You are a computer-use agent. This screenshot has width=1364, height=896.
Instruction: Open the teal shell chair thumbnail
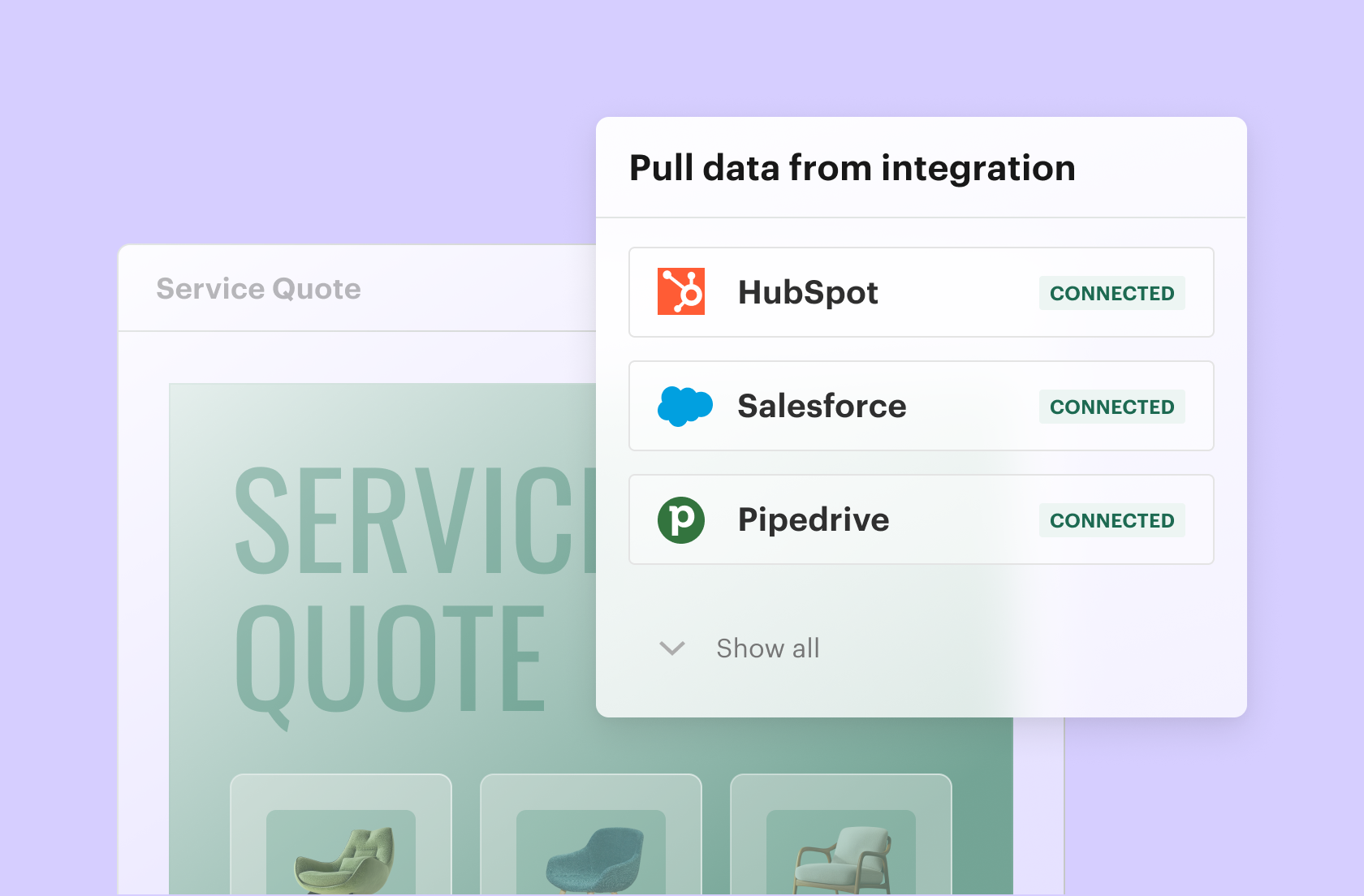coord(591,852)
